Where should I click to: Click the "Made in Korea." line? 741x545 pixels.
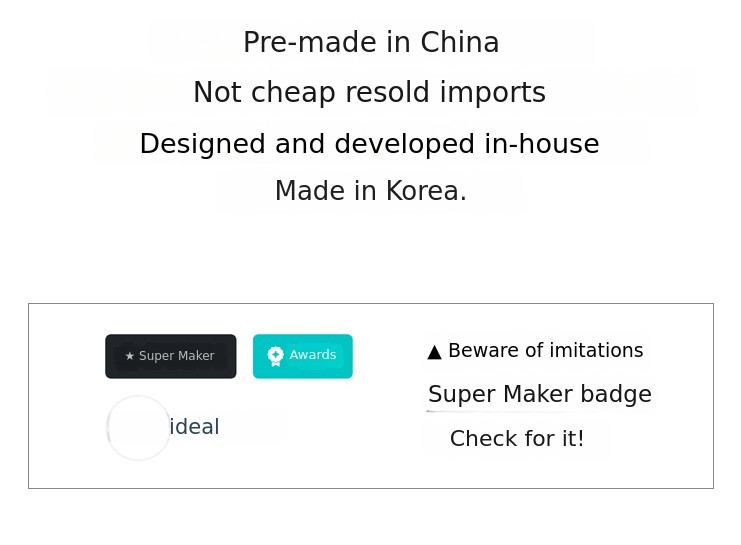(x=371, y=191)
